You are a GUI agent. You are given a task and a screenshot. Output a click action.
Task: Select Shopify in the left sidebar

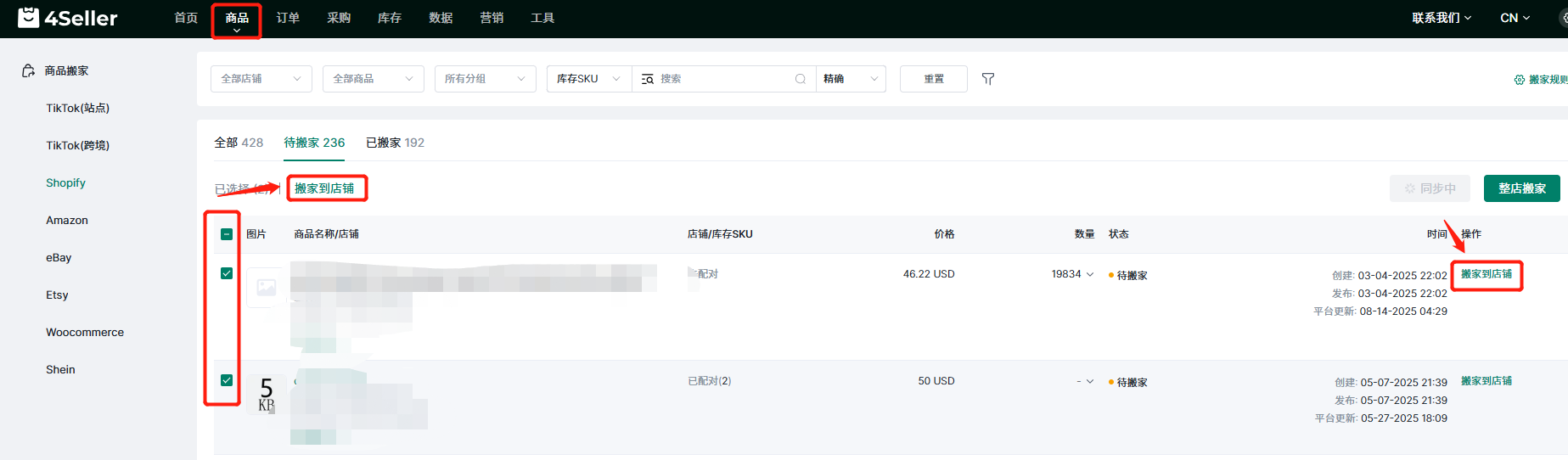(x=65, y=183)
